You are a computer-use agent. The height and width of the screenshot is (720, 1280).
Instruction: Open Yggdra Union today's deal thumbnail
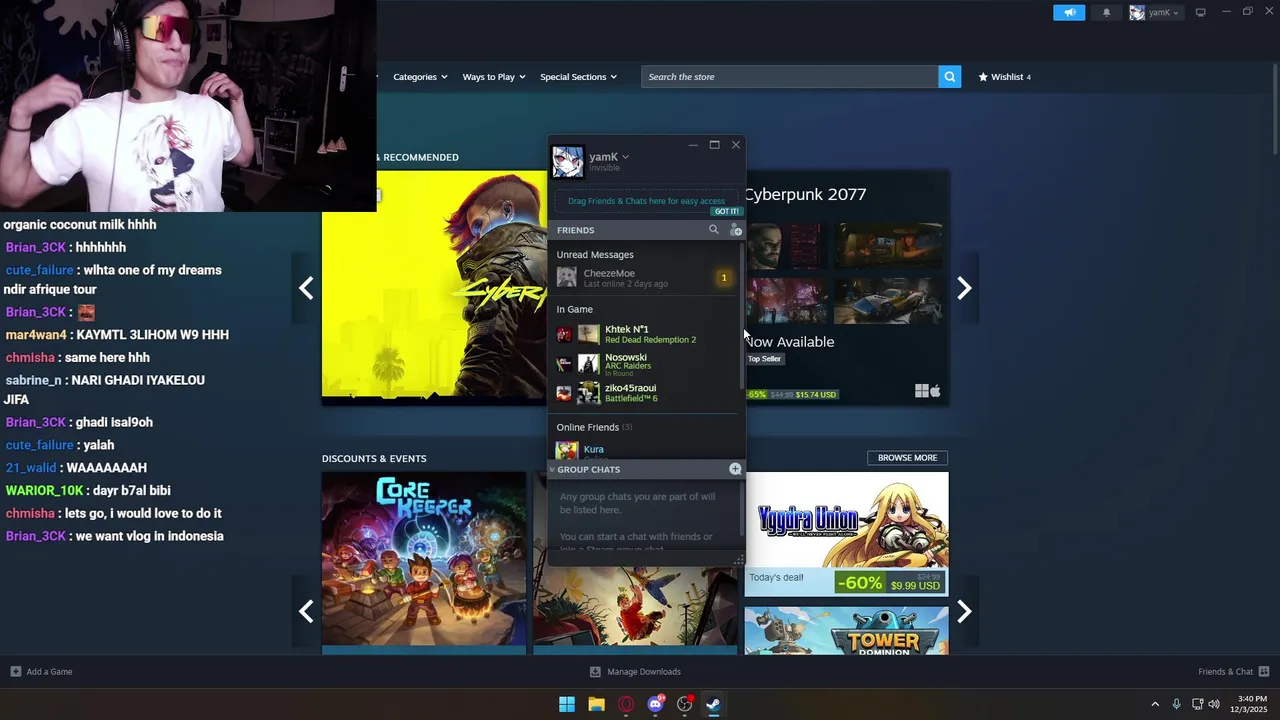846,533
